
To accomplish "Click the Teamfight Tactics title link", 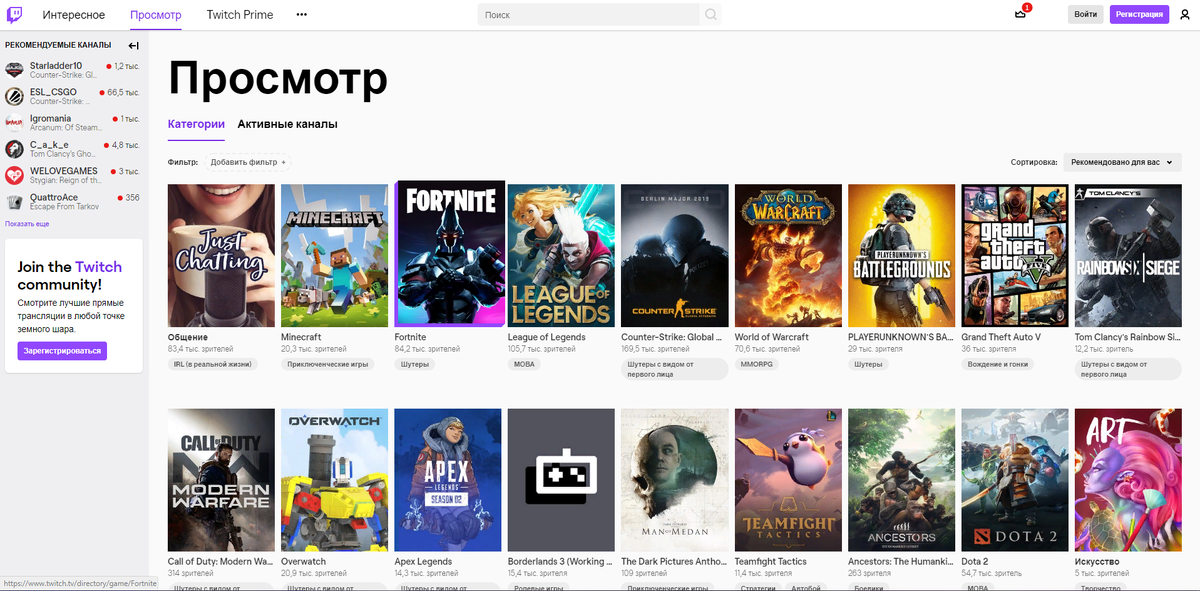I will coord(771,562).
